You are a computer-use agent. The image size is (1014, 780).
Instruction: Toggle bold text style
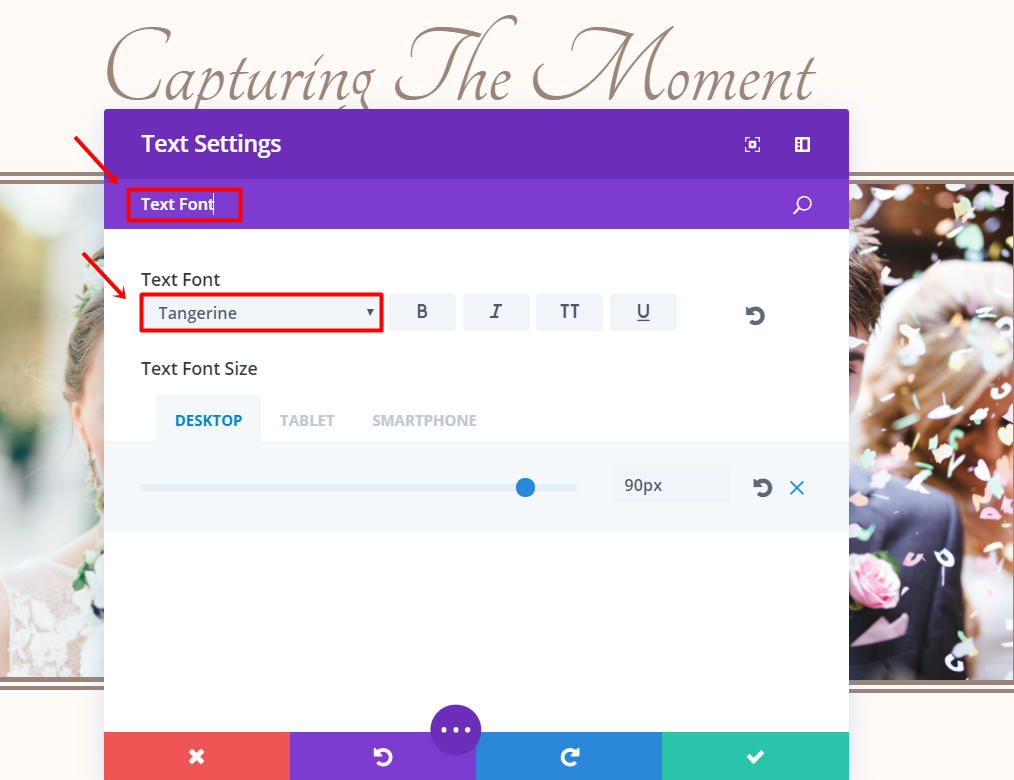[x=422, y=312]
